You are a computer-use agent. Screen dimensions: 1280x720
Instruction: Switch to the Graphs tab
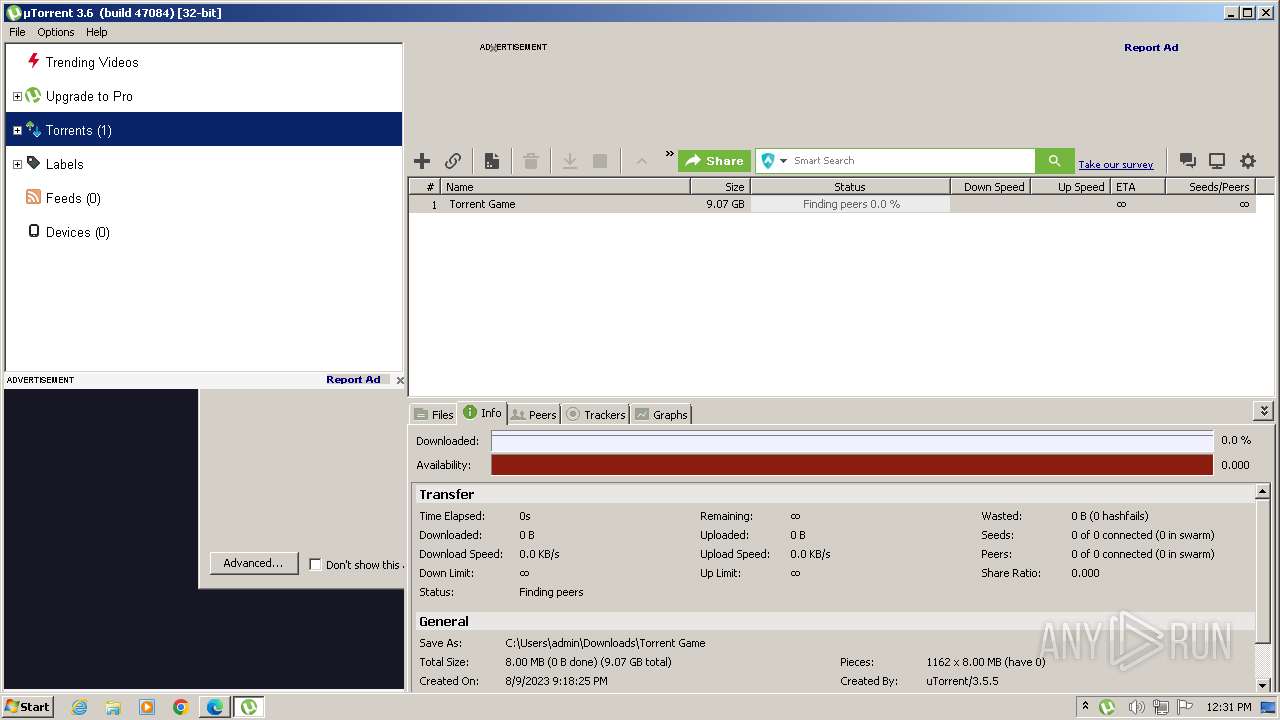(x=661, y=414)
